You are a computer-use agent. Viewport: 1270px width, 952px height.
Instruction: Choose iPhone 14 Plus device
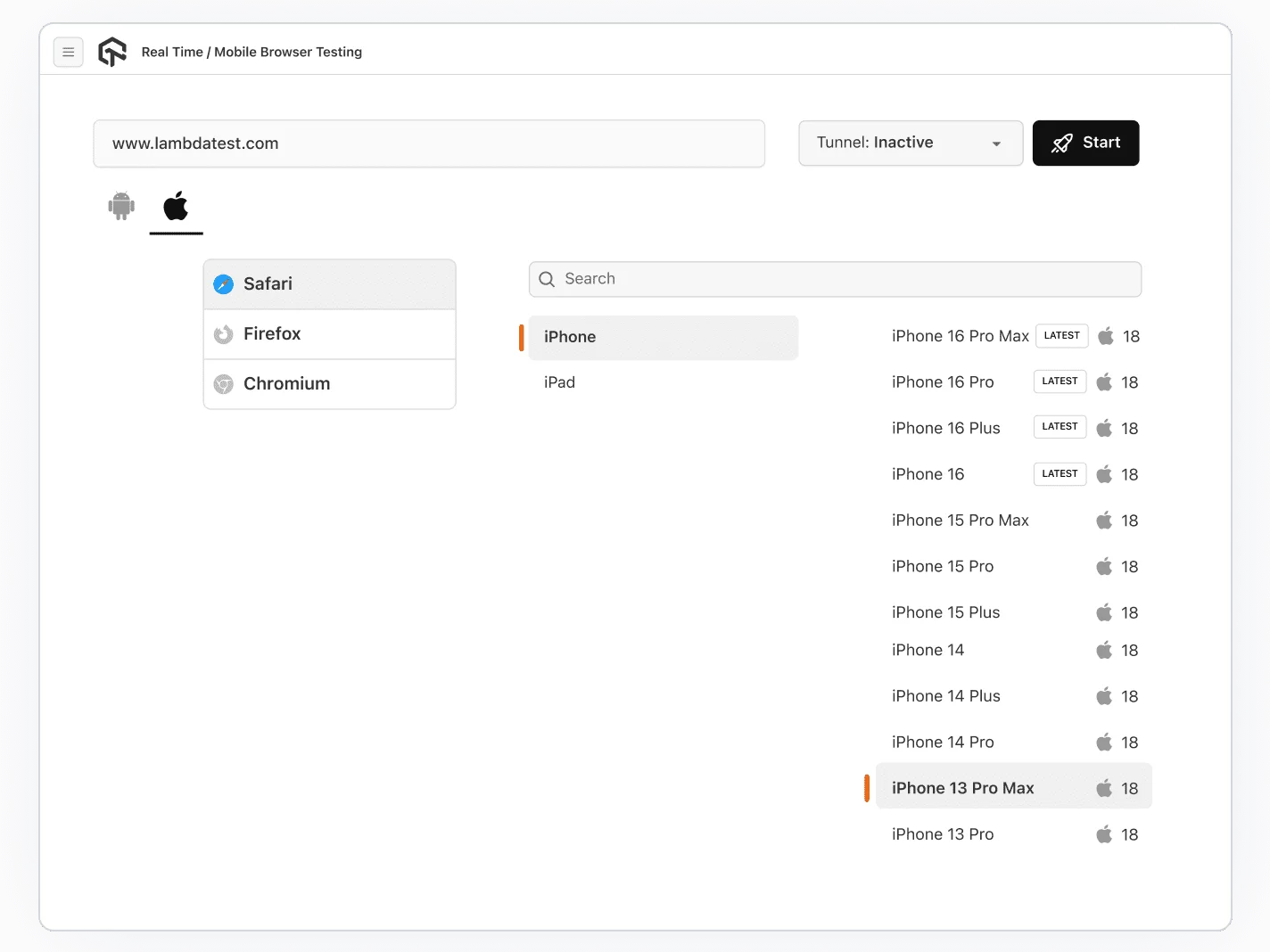tap(945, 696)
